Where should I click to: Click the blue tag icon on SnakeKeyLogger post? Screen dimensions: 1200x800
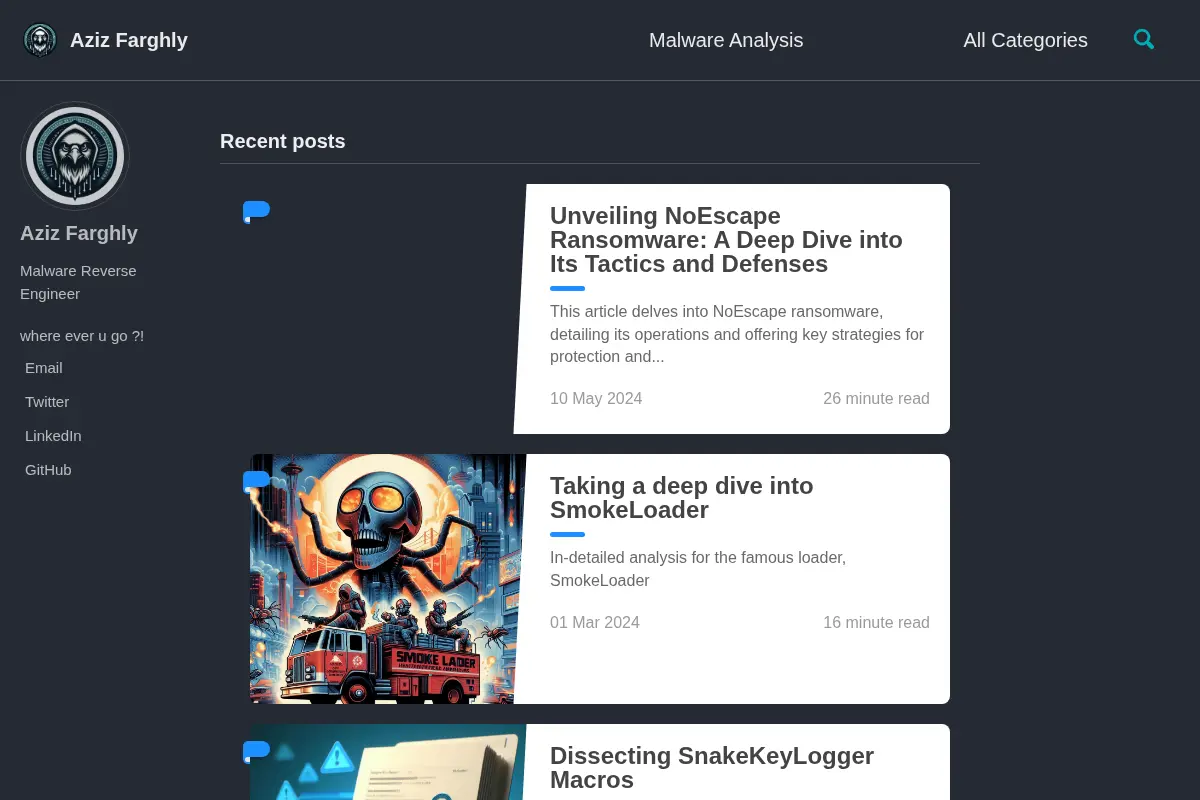(x=256, y=751)
